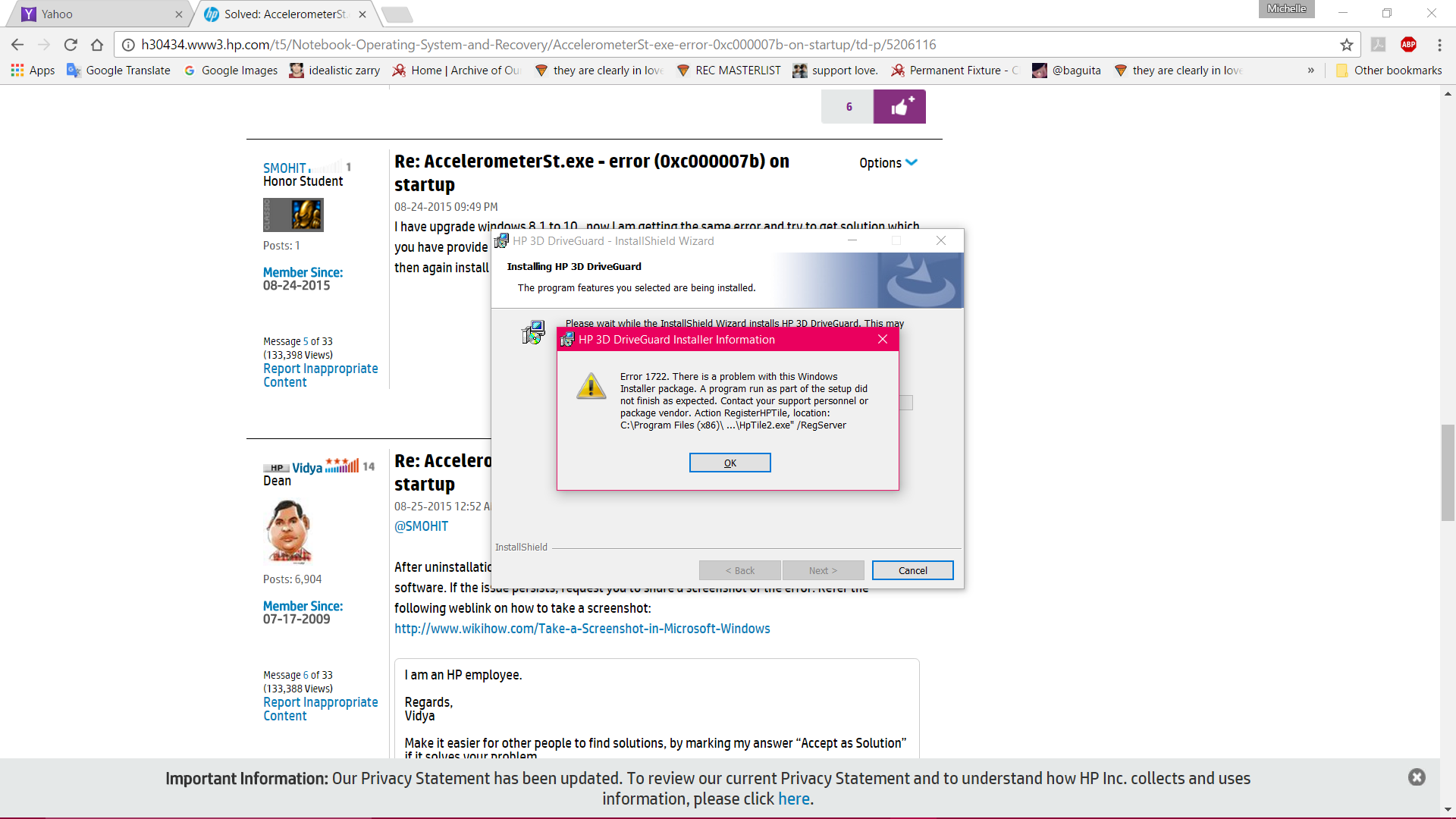Open Chrome's three-dot menu
The image size is (1456, 819).
pos(1439,45)
